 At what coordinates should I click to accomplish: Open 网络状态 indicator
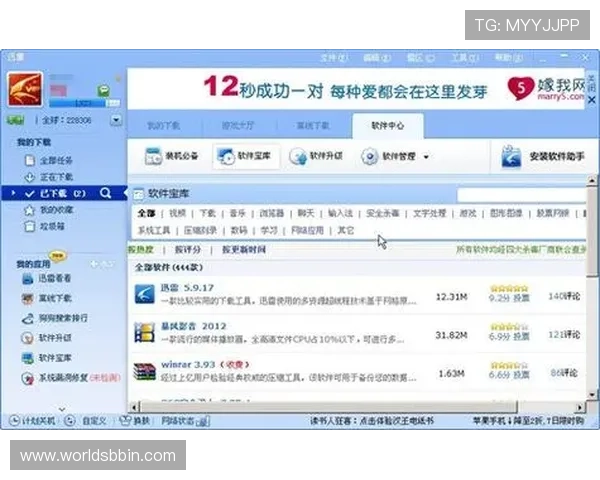coord(186,421)
